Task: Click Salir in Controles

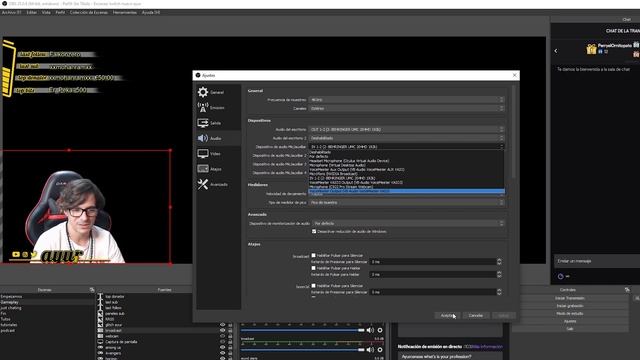Action: click(x=570, y=329)
